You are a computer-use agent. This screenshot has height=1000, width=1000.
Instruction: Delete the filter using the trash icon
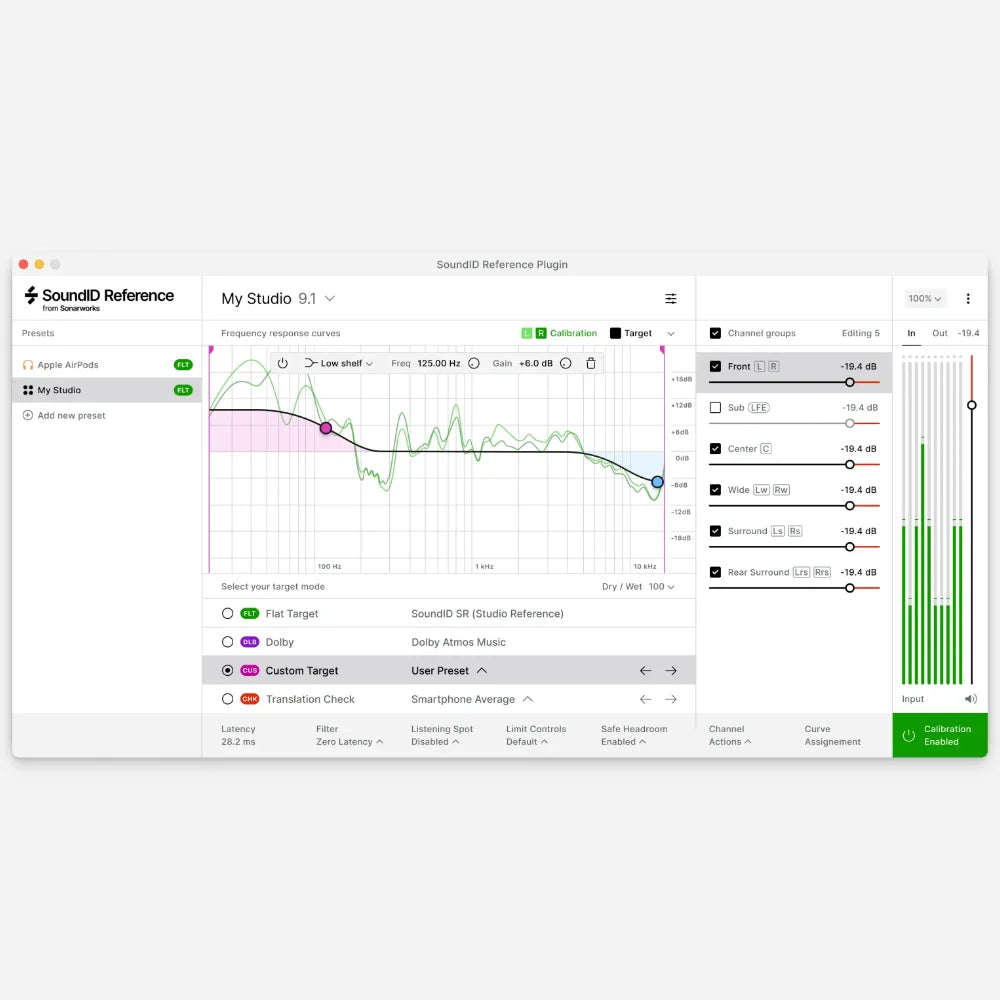click(x=591, y=363)
